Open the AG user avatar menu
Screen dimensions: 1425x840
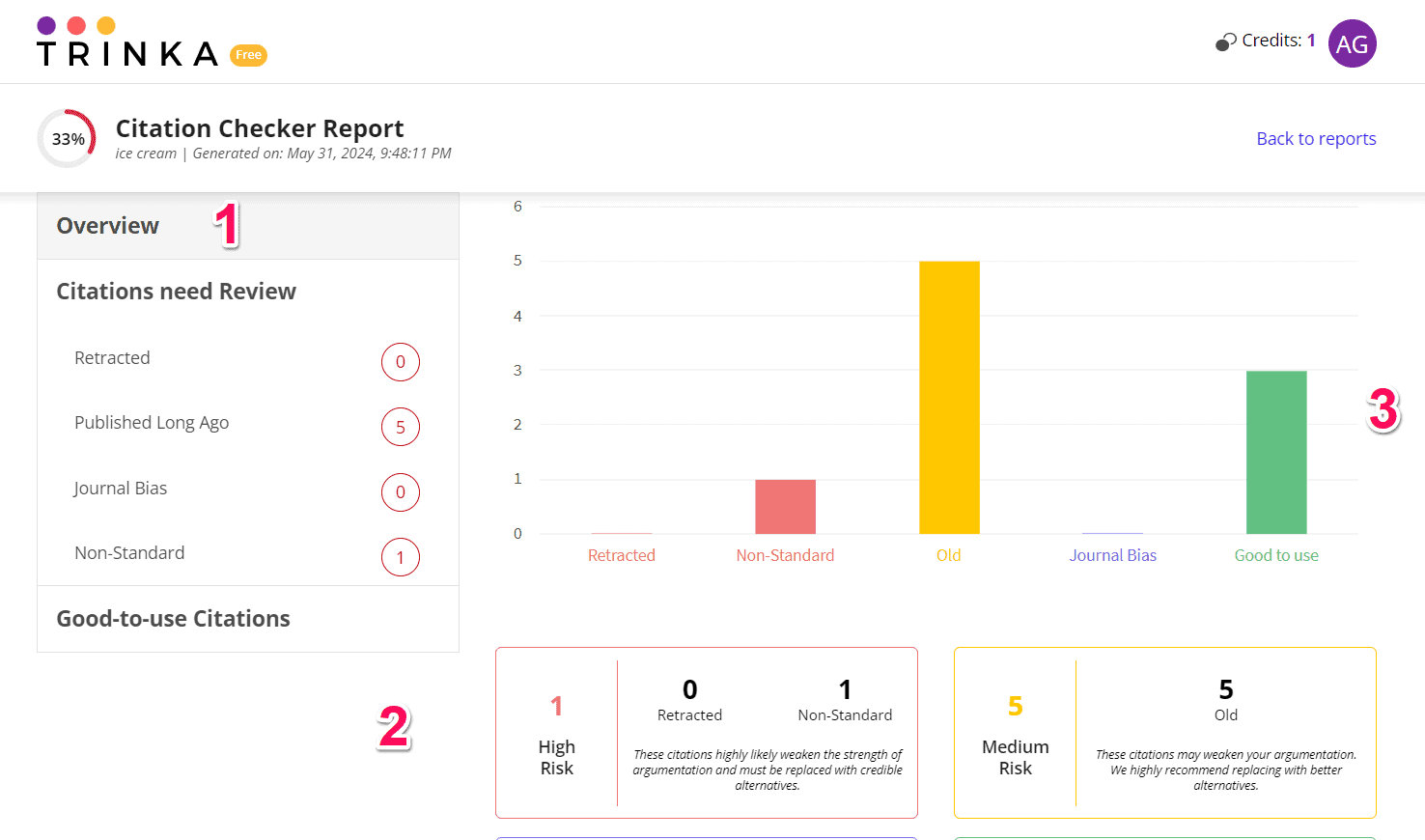click(x=1352, y=43)
